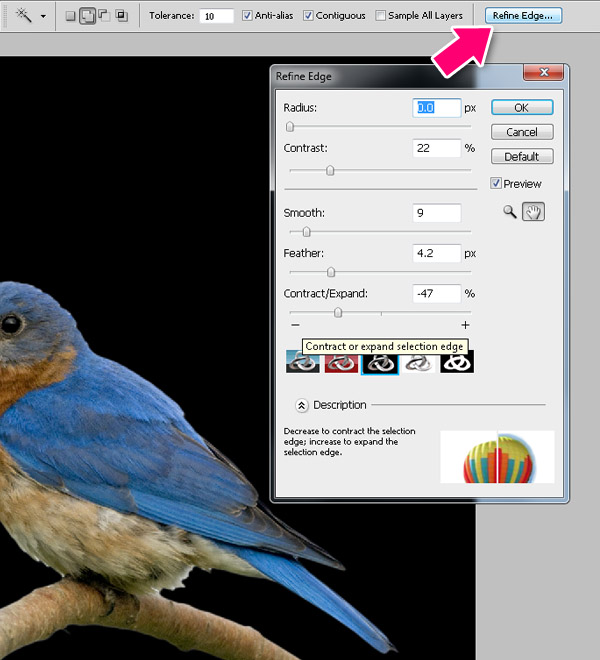The width and height of the screenshot is (600, 660).
Task: Select the Magic Wand tool icon
Action: pyautogui.click(x=22, y=16)
